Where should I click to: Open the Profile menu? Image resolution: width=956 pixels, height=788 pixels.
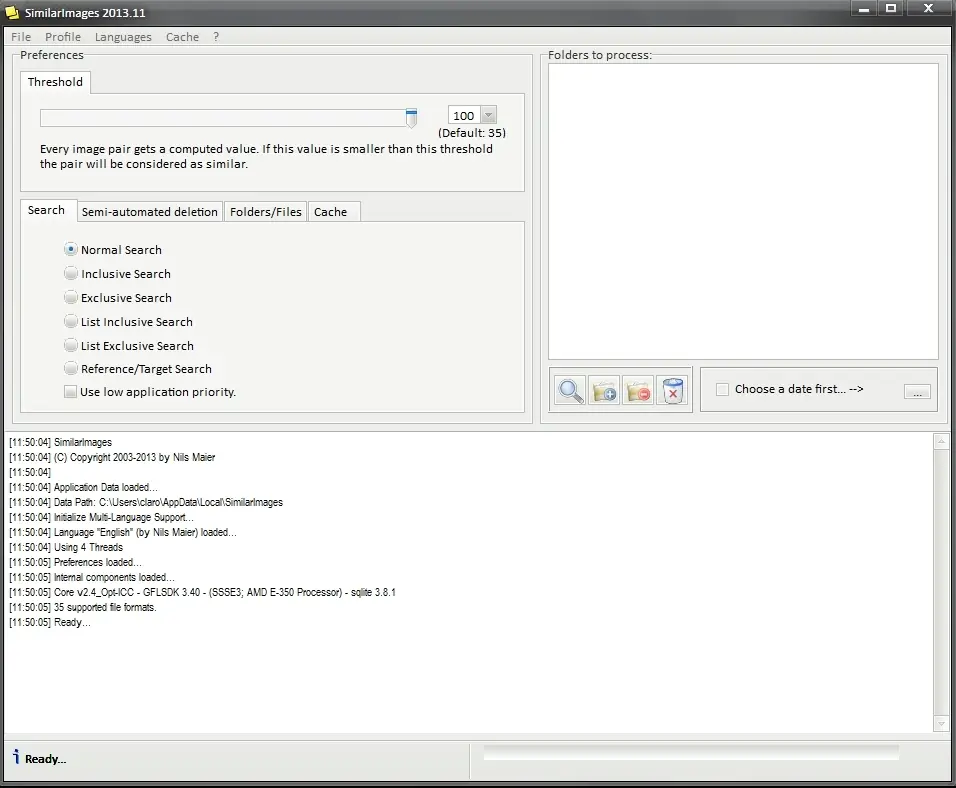click(x=63, y=37)
